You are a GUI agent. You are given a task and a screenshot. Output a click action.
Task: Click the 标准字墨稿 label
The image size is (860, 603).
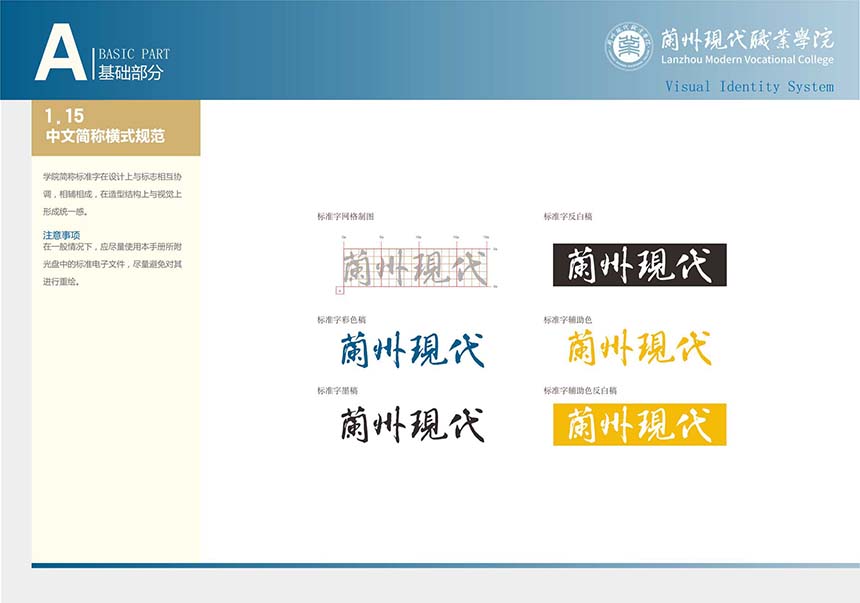(x=338, y=390)
